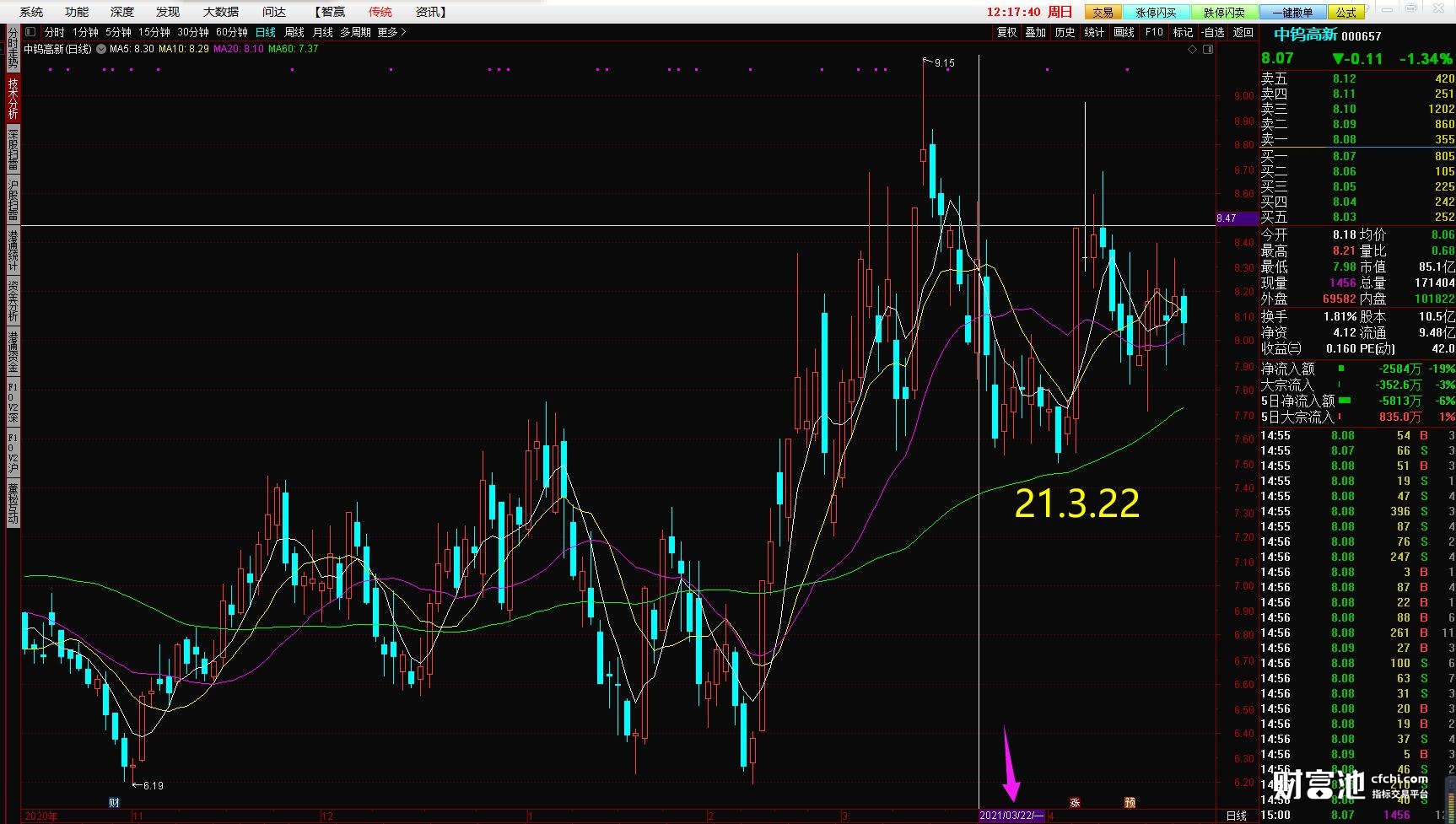Open the 港通资金 sidebar tab
1456x824 pixels.
pos(13,353)
